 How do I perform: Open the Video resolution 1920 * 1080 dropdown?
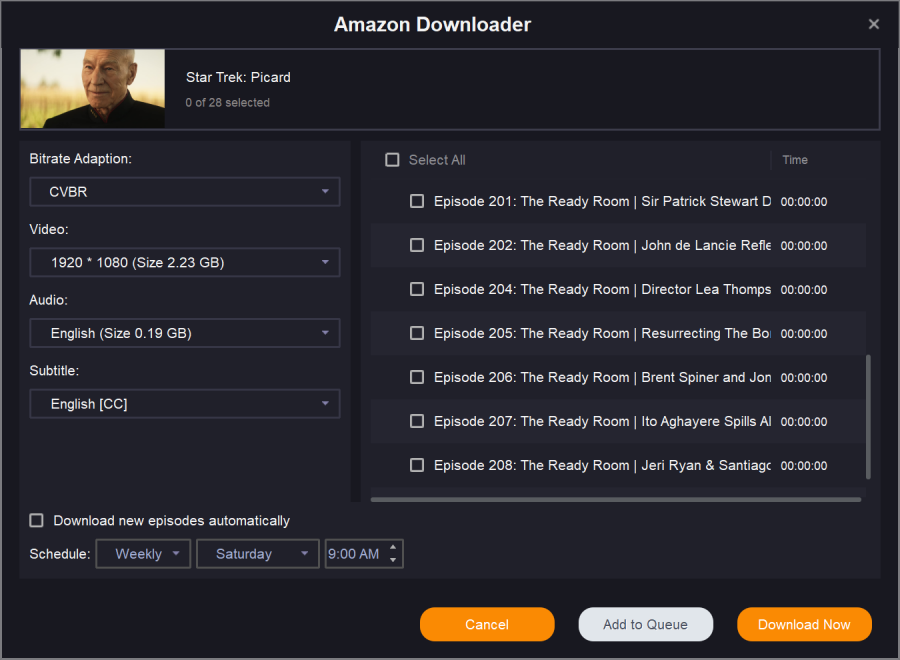[x=185, y=262]
